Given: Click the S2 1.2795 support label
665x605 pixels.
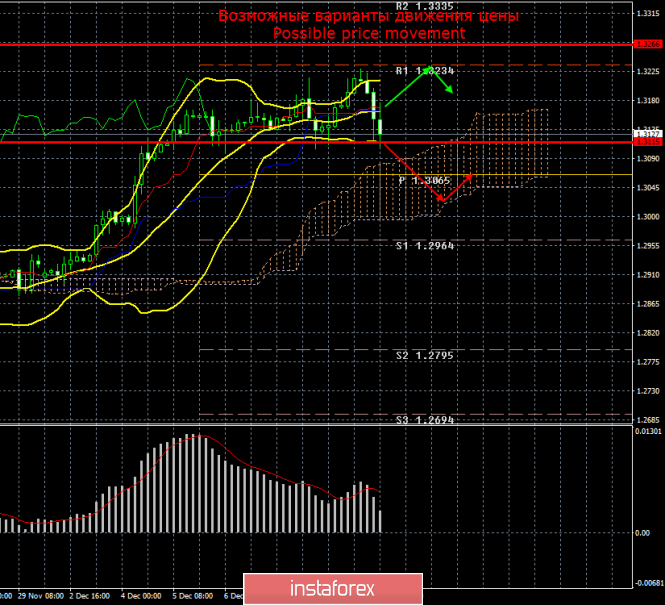Looking at the screenshot, I should pyautogui.click(x=424, y=355).
